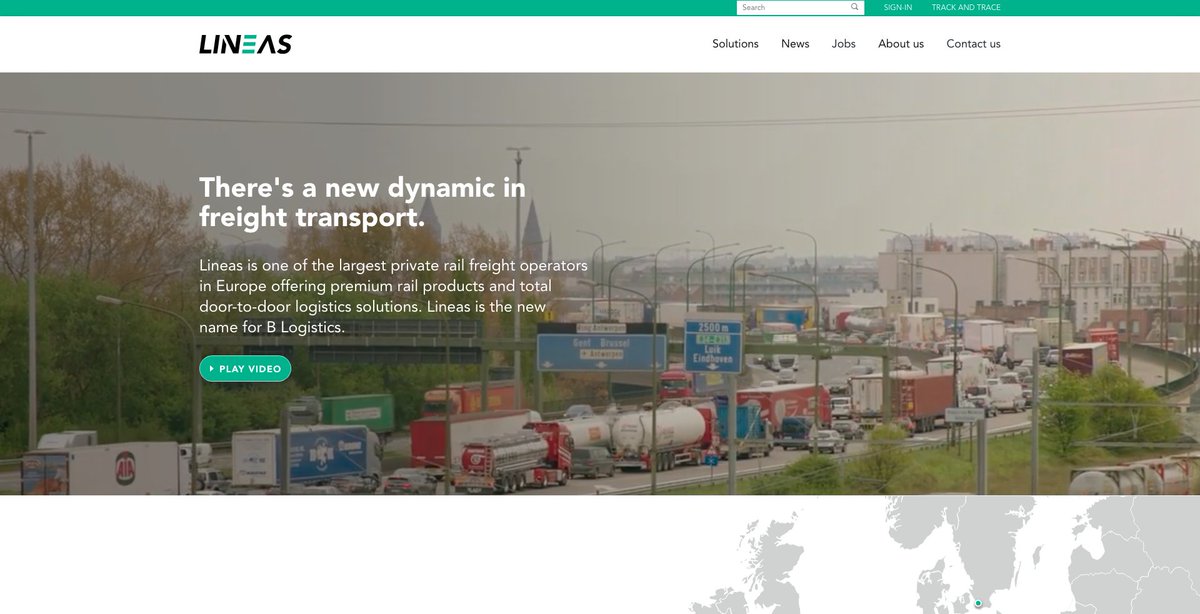Click headline "There's a new dynamic in freight transport."

click(362, 202)
